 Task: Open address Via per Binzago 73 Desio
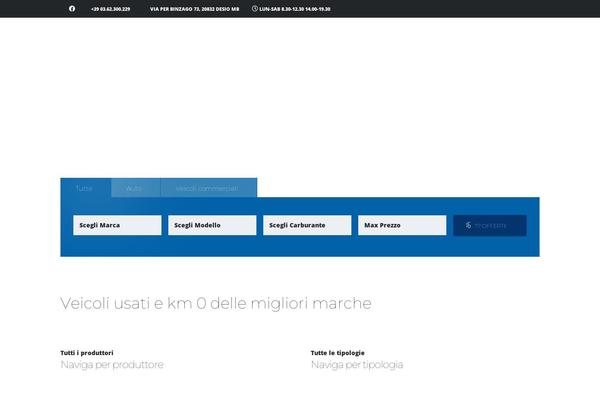[194, 9]
